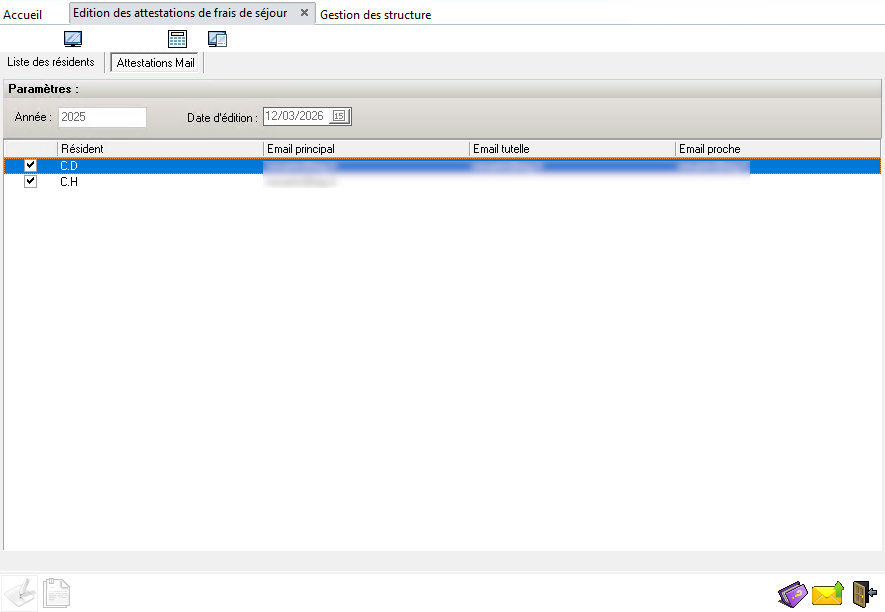Click the greyed-out pen signature icon
Viewport: 885px width, 612px height.
coord(20,593)
